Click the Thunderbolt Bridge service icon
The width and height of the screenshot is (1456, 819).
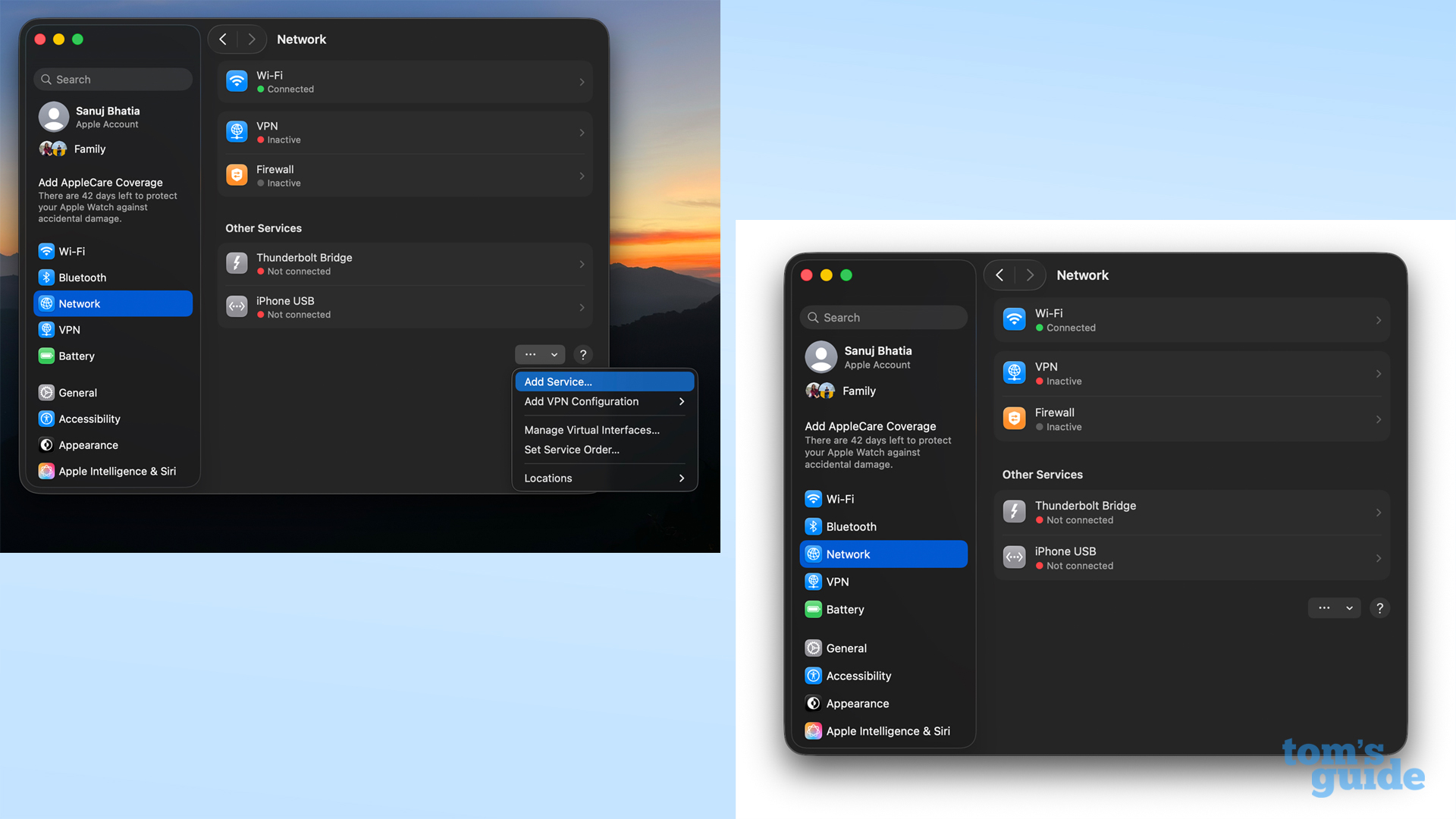click(237, 263)
